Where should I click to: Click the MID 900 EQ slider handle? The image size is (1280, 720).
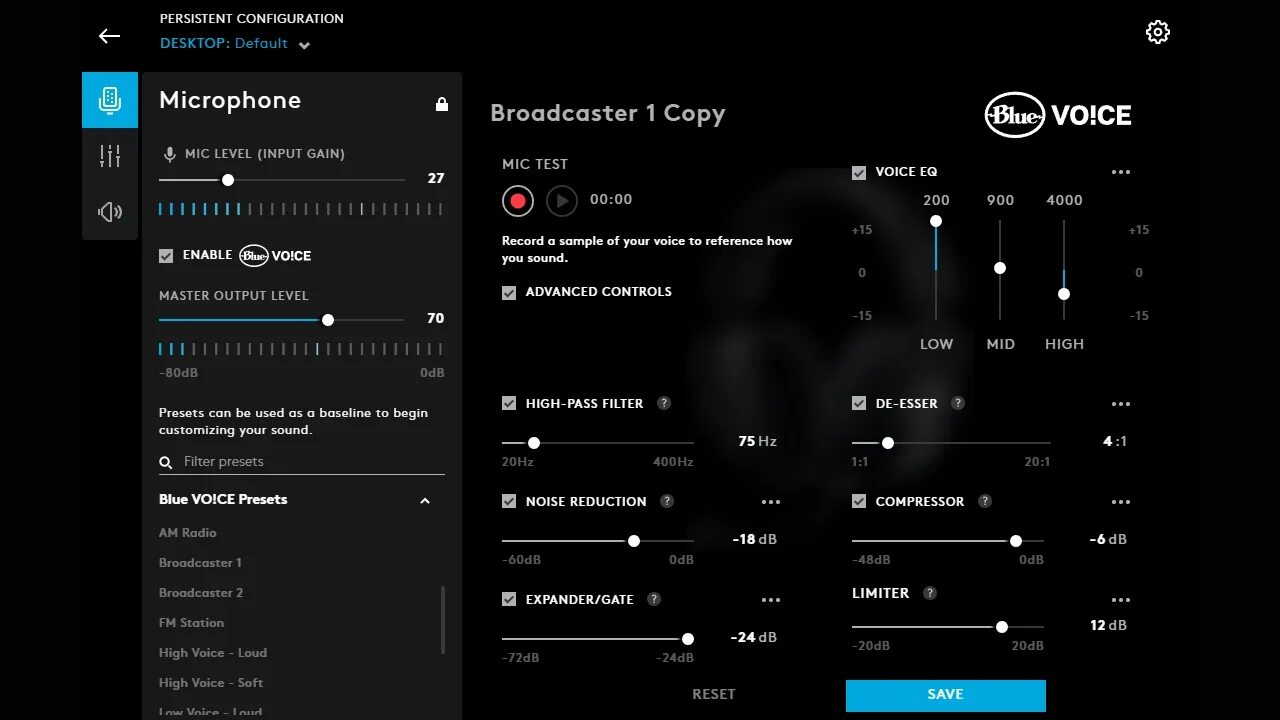(x=1000, y=268)
